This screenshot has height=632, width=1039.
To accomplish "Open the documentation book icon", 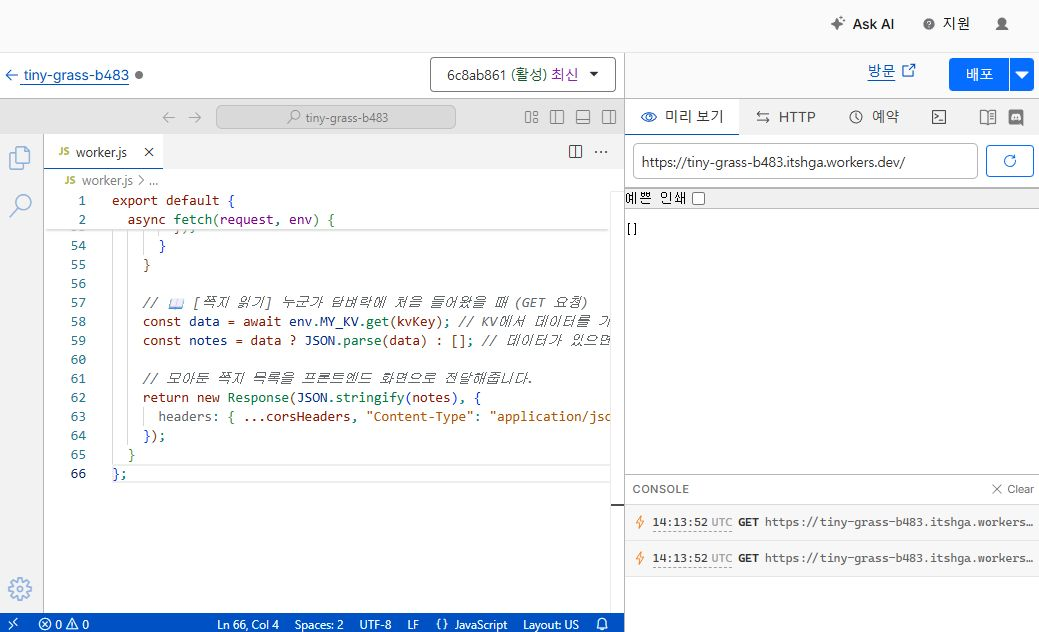I will point(987,117).
